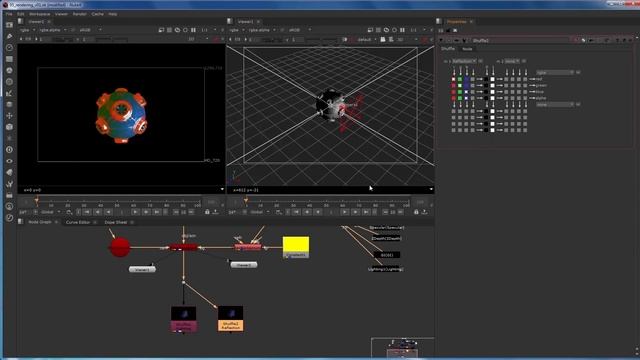Open the Workspace menu
Image resolution: width=640 pixels, height=360 pixels.
point(40,14)
